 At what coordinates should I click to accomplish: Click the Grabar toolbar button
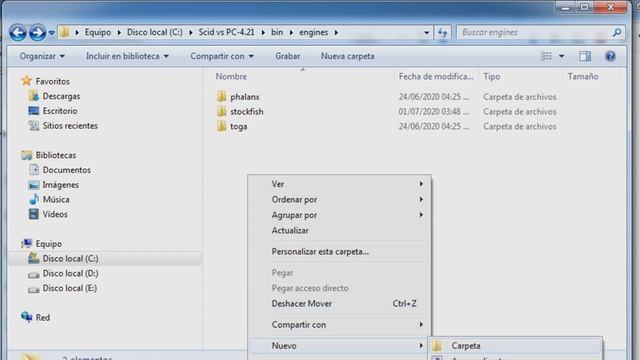[287, 56]
